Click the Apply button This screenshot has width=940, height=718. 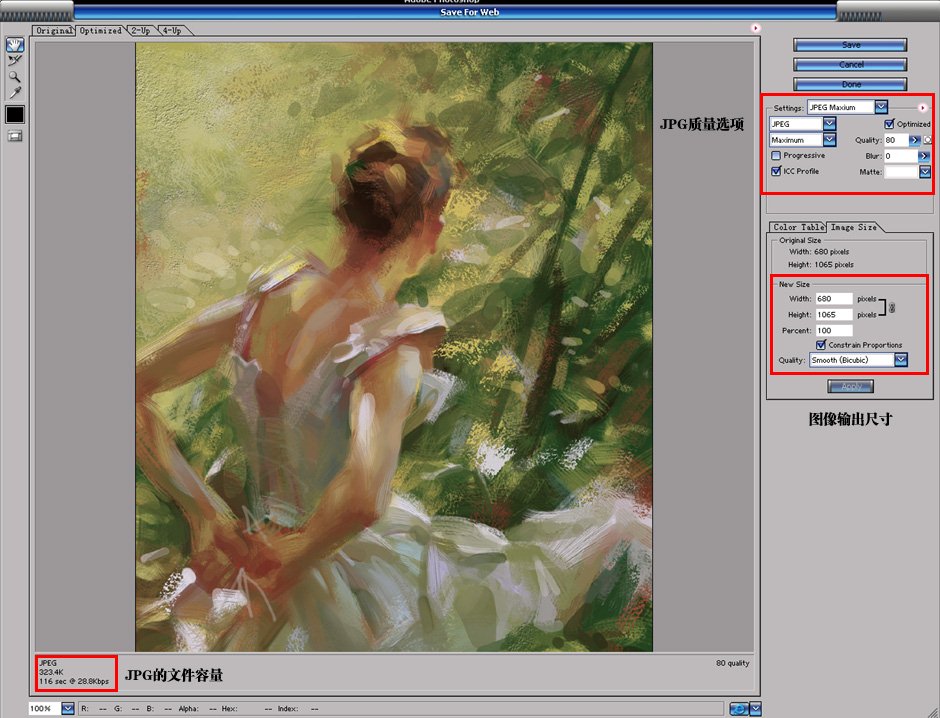(x=851, y=387)
